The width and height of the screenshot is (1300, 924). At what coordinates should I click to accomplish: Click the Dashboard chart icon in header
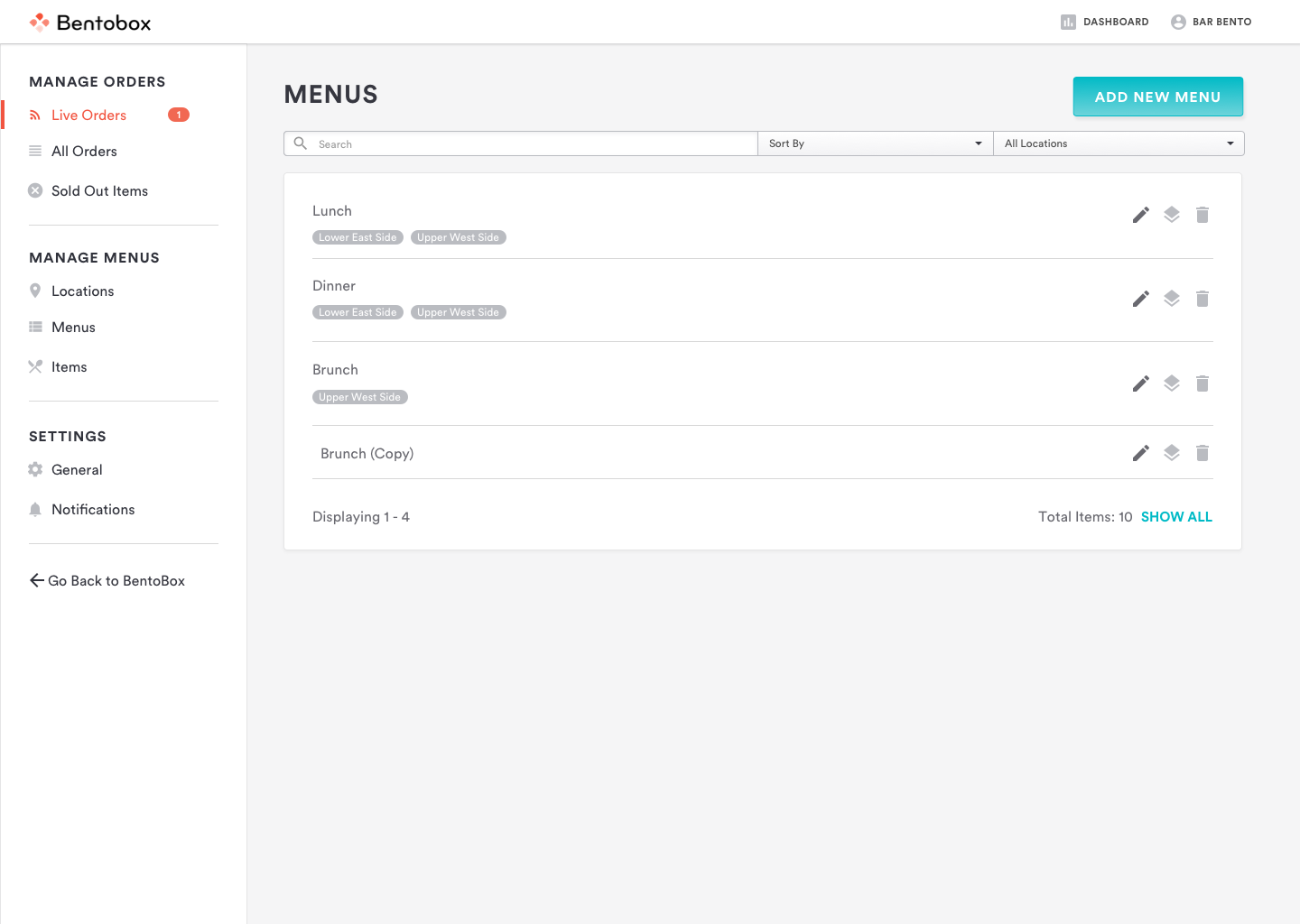(1068, 22)
